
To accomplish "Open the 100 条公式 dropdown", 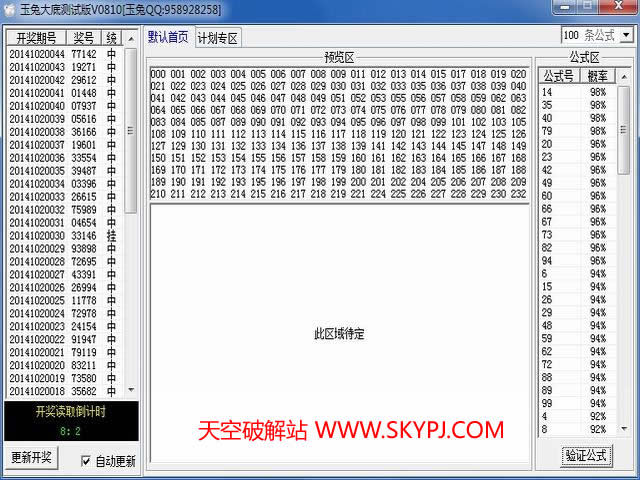I will coord(626,35).
